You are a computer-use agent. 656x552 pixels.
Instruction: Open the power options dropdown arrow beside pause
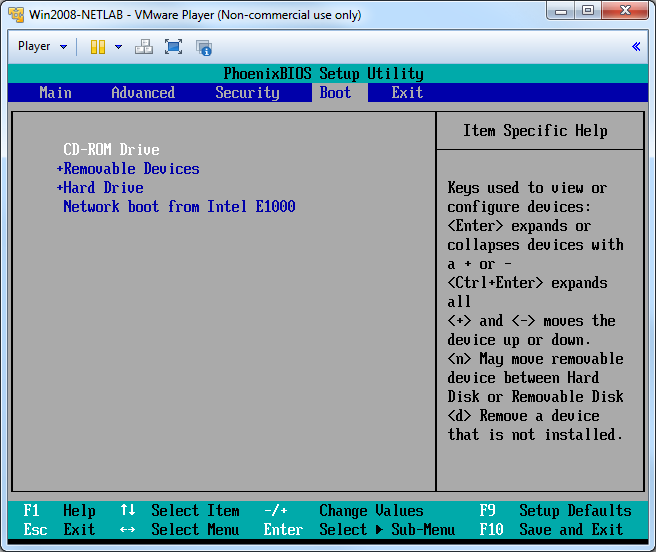(x=119, y=46)
